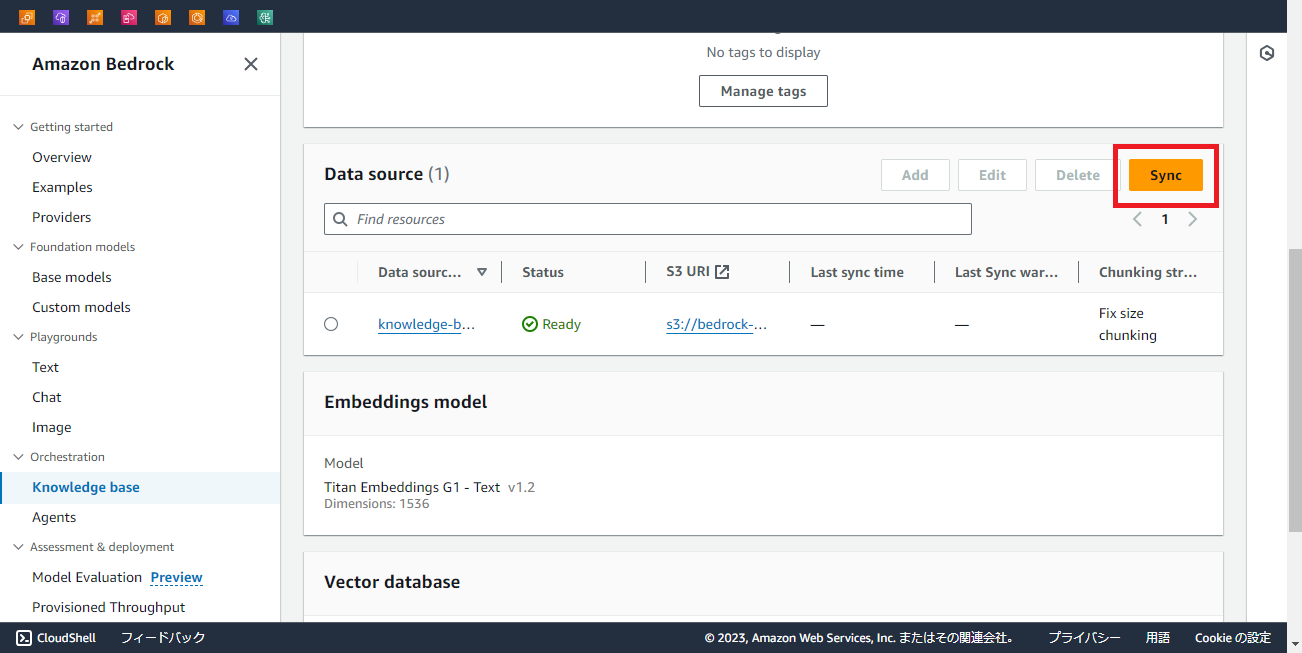Close the Amazon Bedrock navigation panel

tap(250, 63)
